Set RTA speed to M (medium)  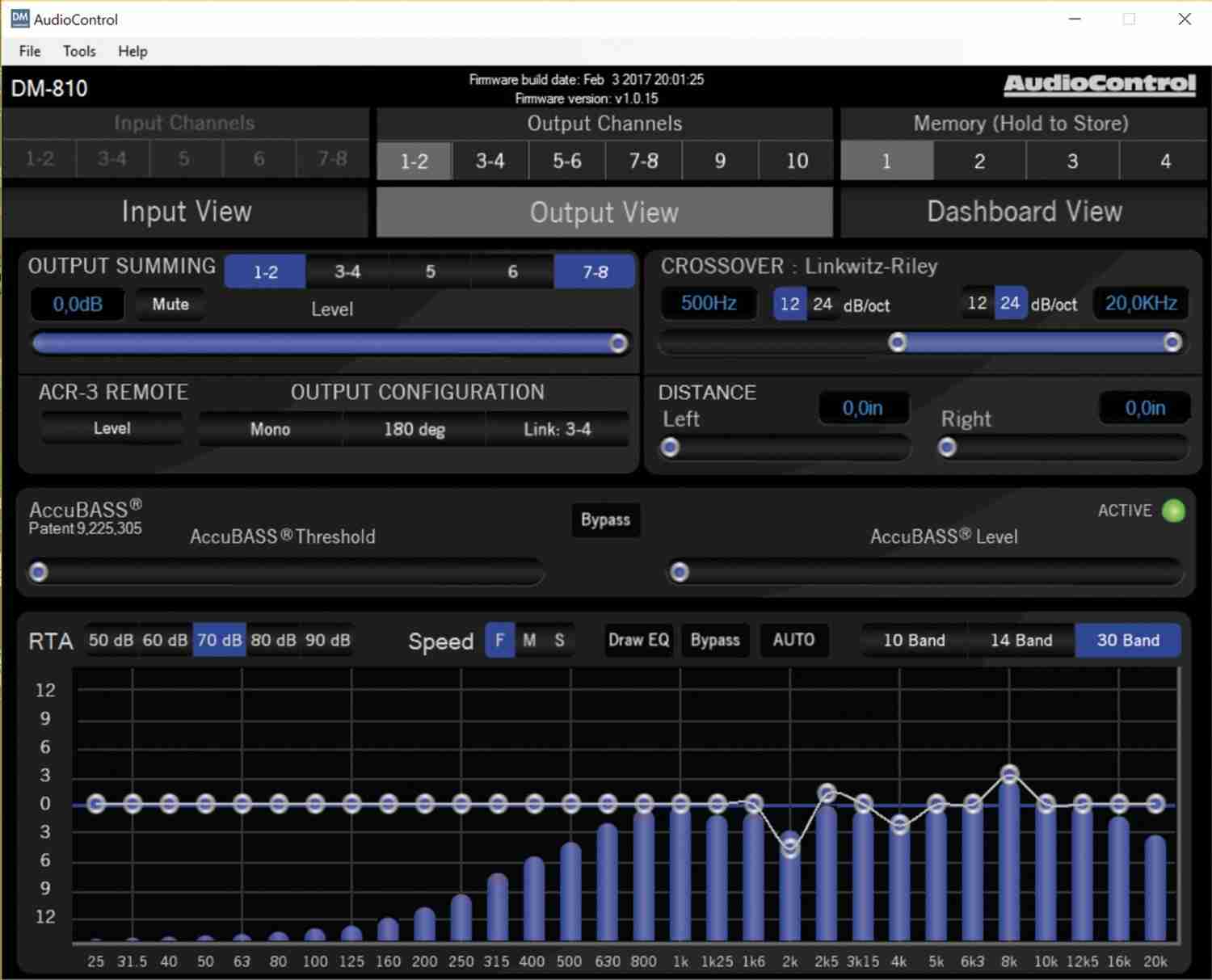(529, 640)
